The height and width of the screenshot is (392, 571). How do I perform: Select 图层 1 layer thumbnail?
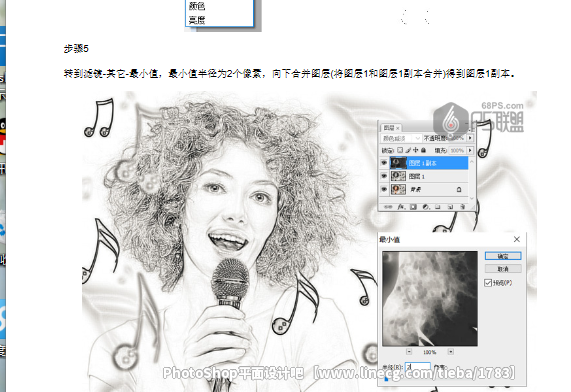coord(398,176)
